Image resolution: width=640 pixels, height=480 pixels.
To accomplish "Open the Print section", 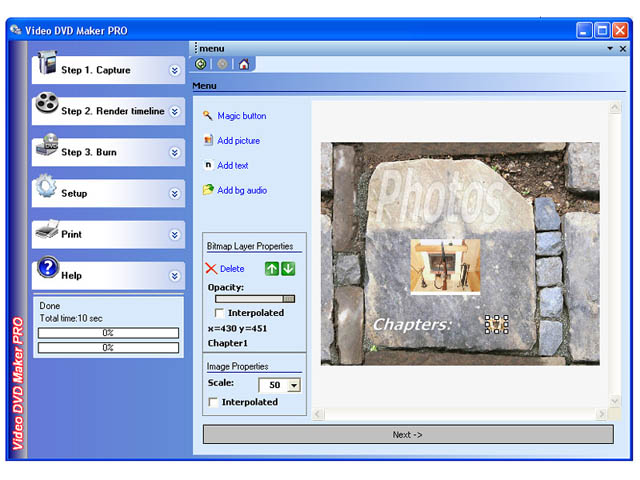I will point(108,234).
